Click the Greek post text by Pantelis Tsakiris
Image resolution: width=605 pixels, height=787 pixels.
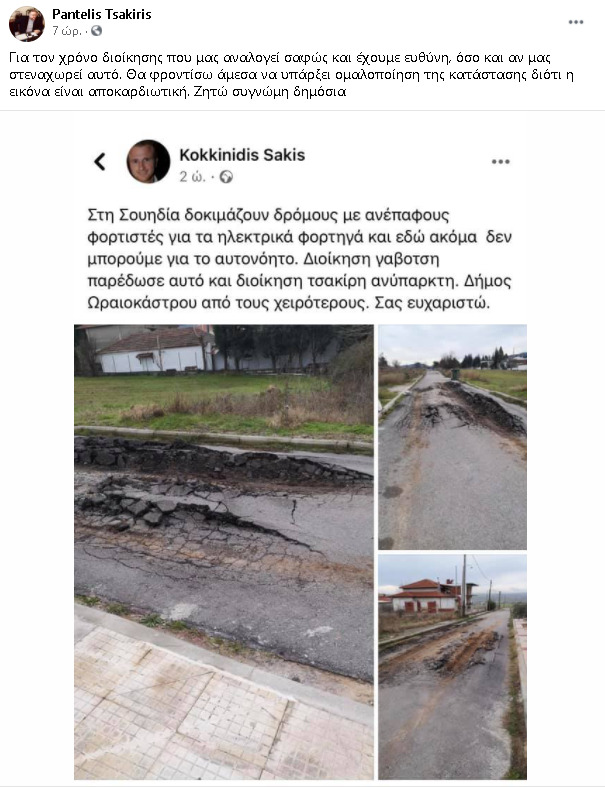tap(292, 75)
